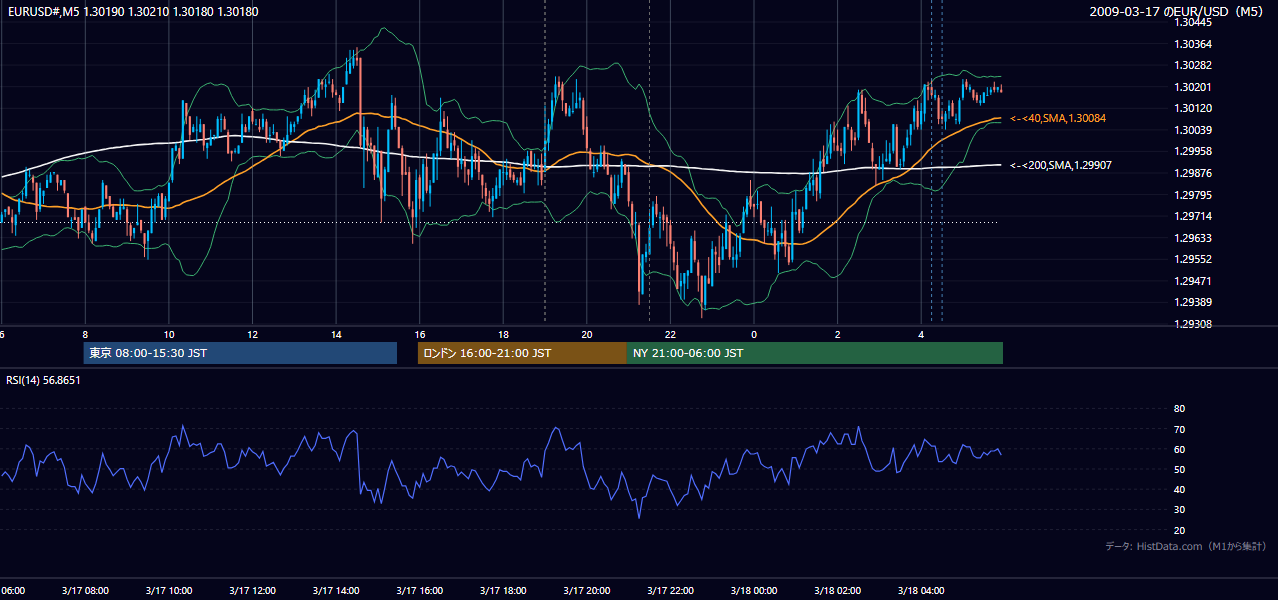Click hour tick 18 under price chart
The height and width of the screenshot is (600, 1278).
point(503,334)
